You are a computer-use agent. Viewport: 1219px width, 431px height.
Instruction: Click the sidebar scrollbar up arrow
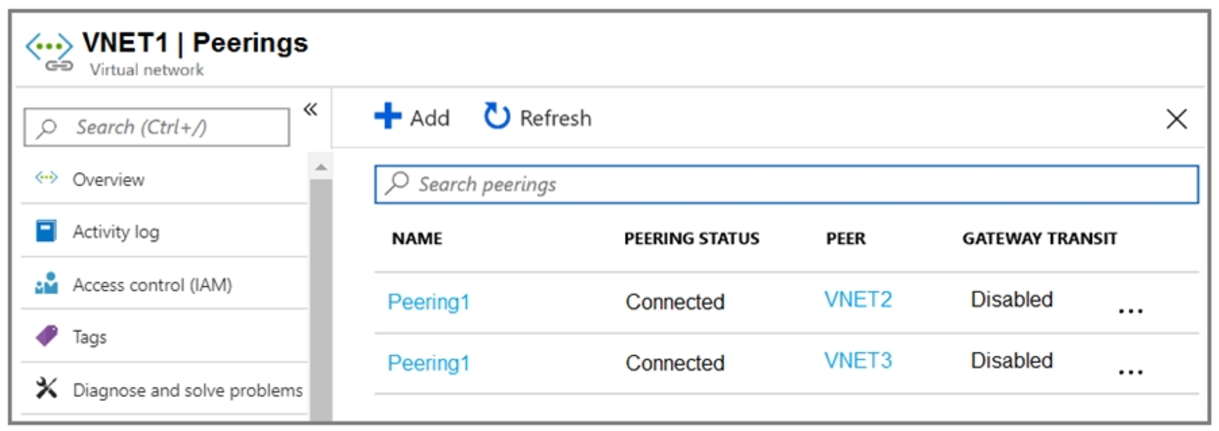pyautogui.click(x=321, y=165)
